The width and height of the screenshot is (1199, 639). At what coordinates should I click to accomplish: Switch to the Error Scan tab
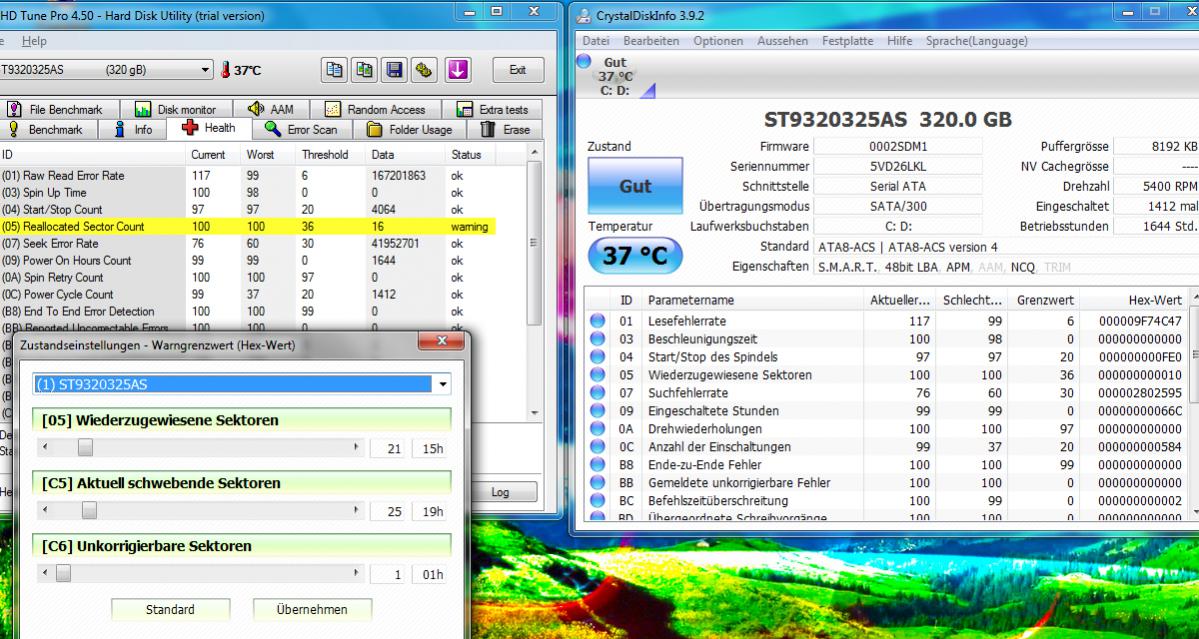point(302,129)
